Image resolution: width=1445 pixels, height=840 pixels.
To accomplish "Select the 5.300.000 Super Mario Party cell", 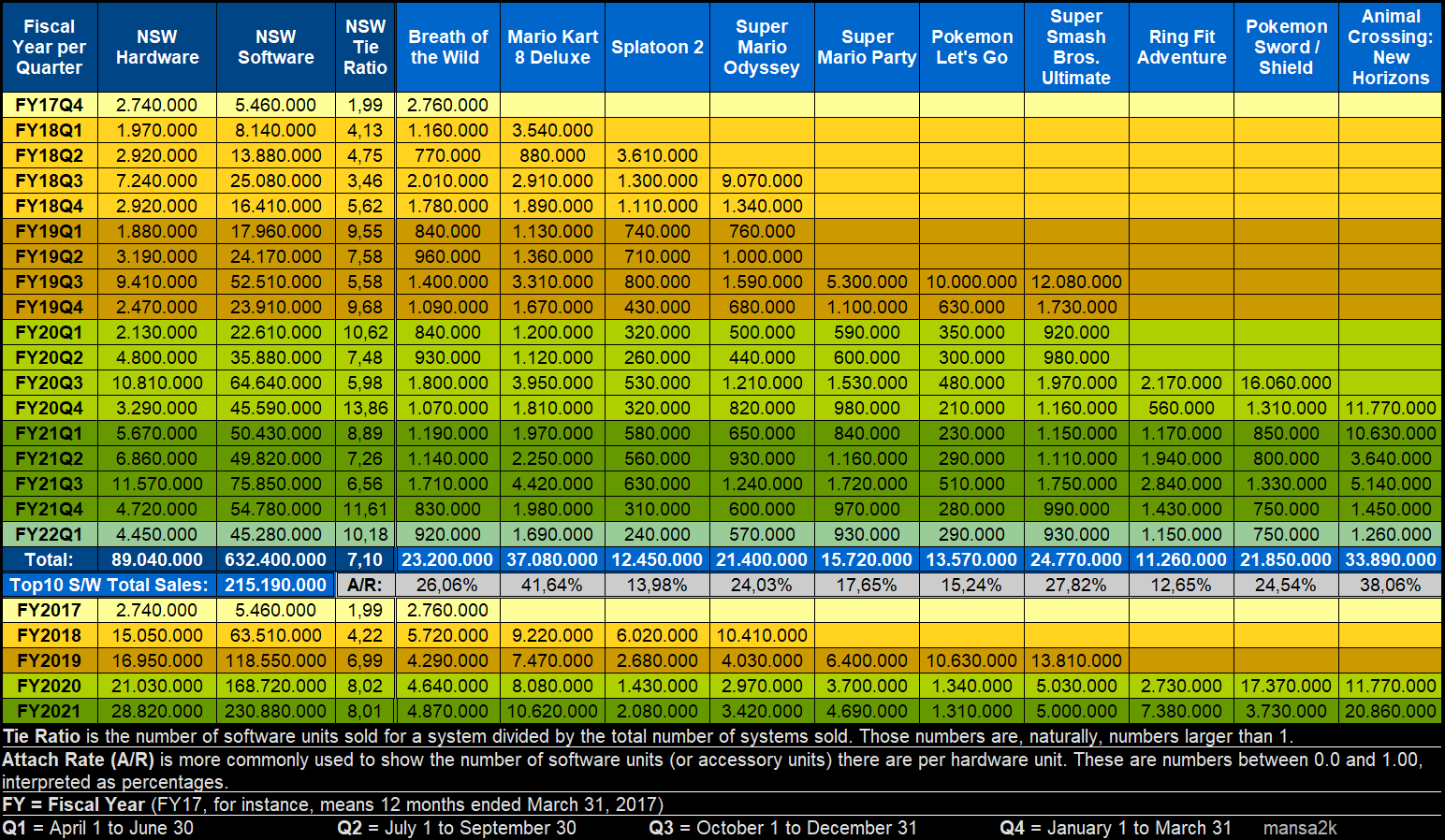I will tap(868, 282).
